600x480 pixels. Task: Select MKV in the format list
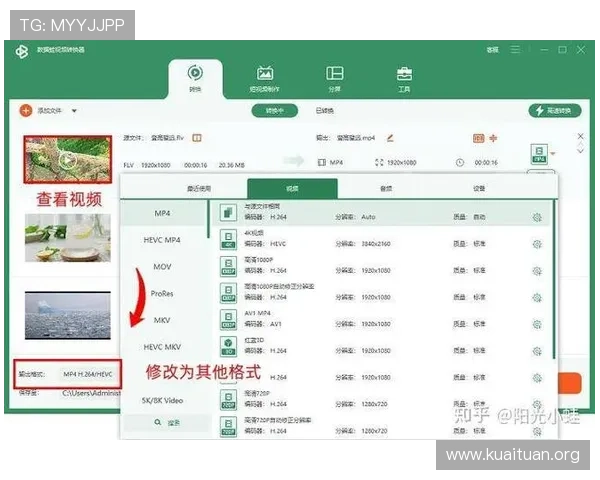[162, 320]
